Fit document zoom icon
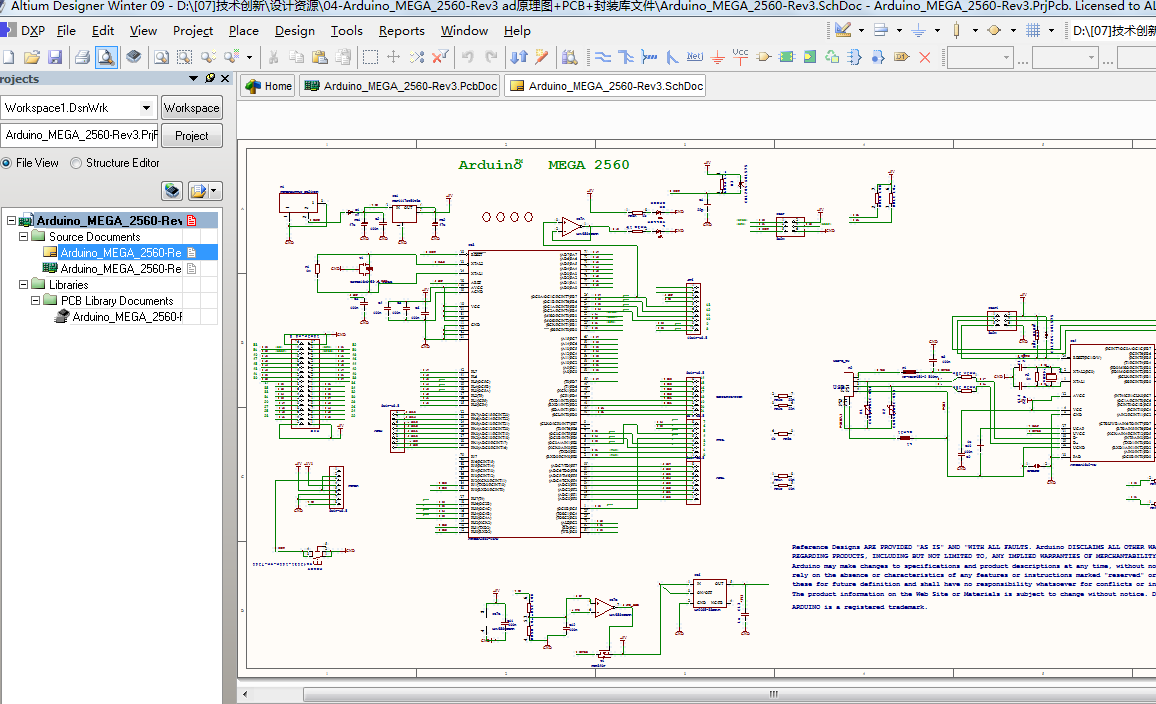 (161, 57)
